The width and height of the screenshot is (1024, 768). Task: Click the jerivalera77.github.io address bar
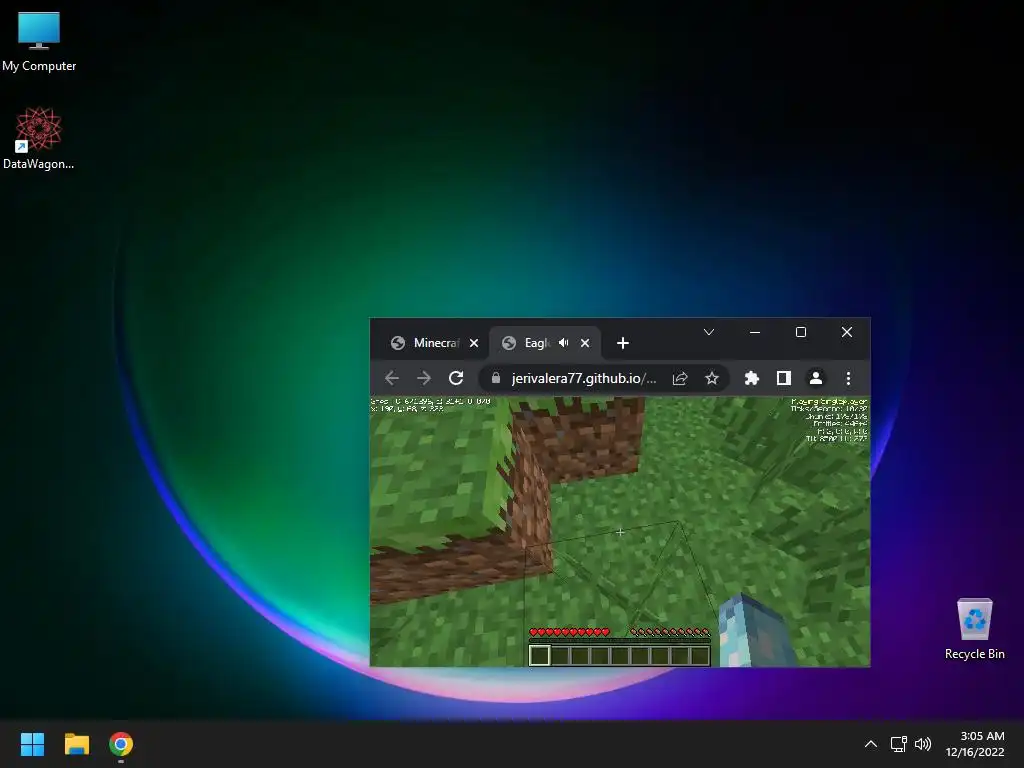click(584, 378)
